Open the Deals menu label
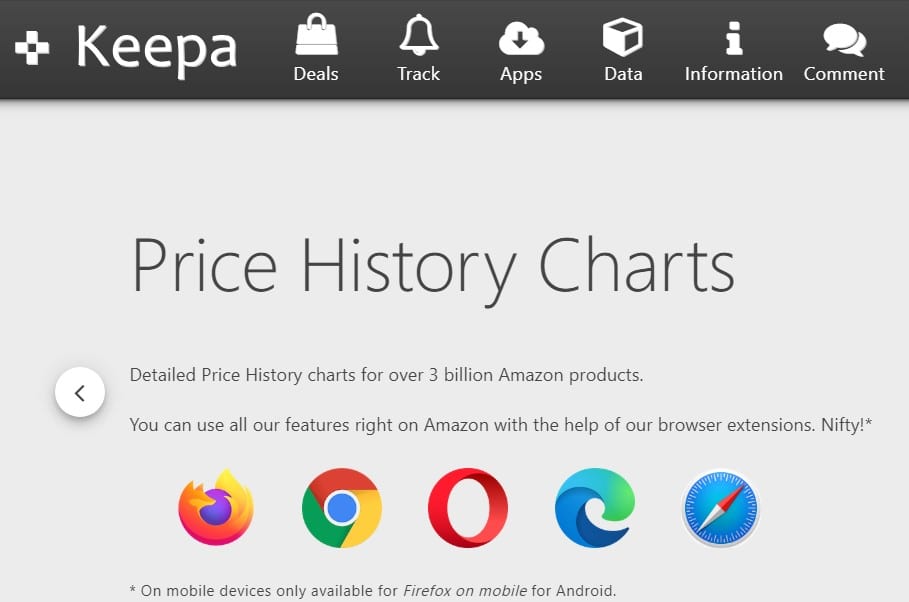Screen dimensions: 909x602 pyautogui.click(x=316, y=74)
